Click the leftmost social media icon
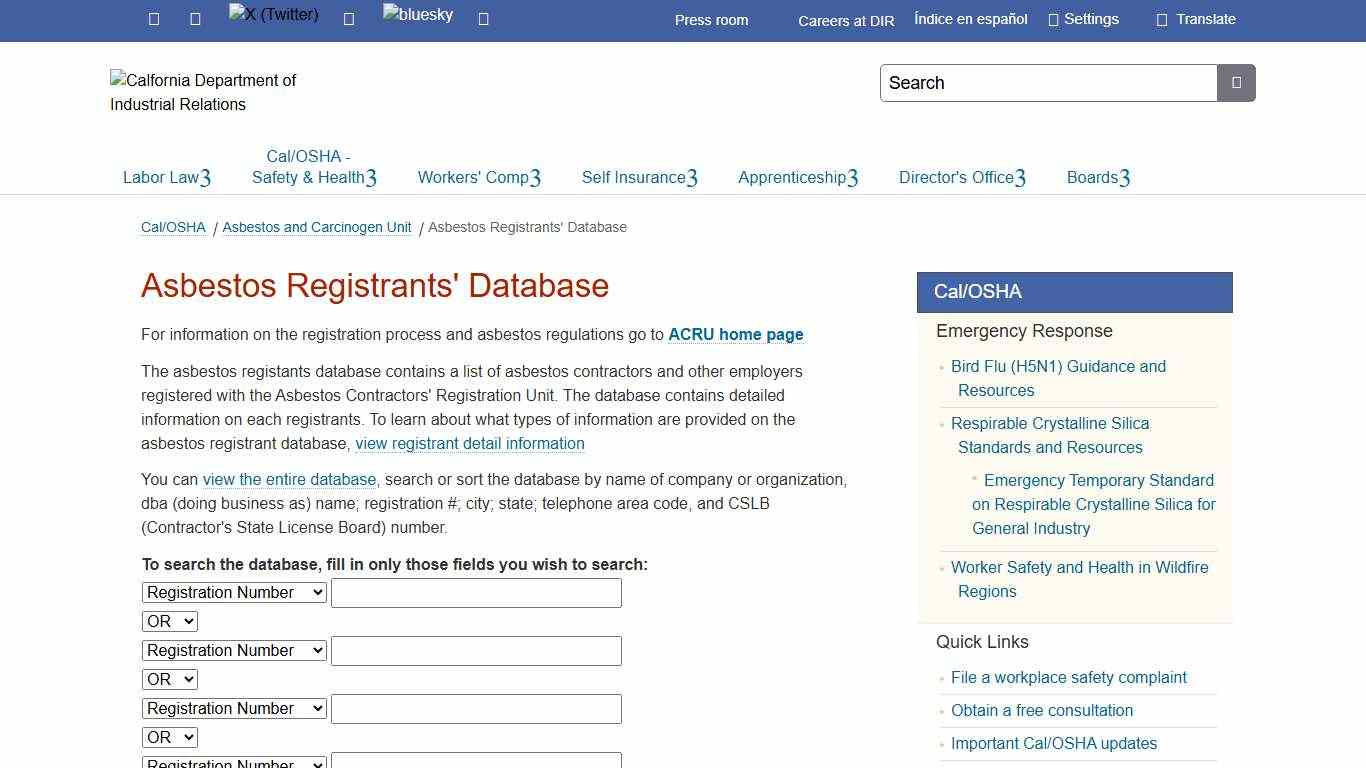1366x768 pixels. [x=153, y=18]
